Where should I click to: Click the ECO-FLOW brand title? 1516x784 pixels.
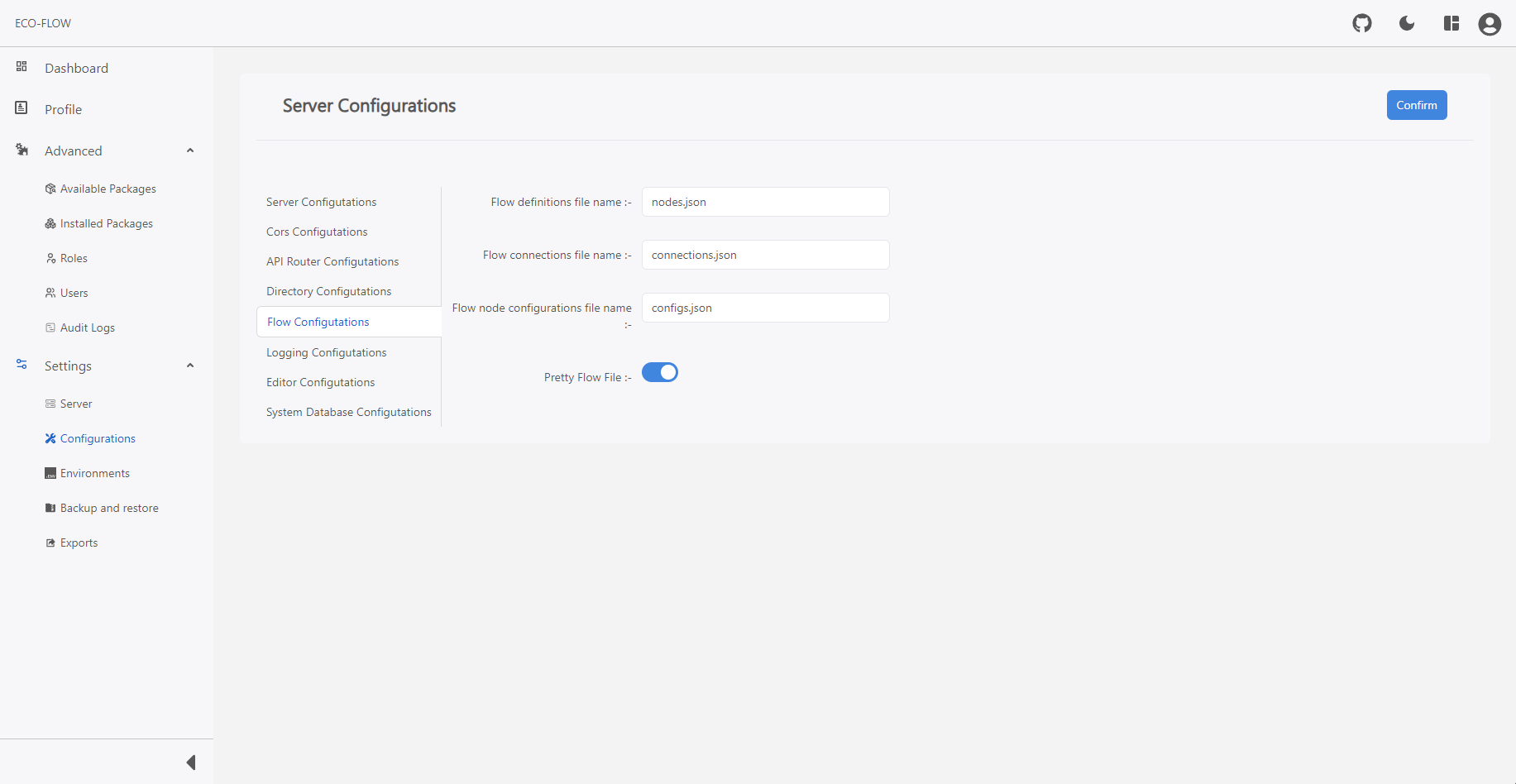(x=43, y=23)
